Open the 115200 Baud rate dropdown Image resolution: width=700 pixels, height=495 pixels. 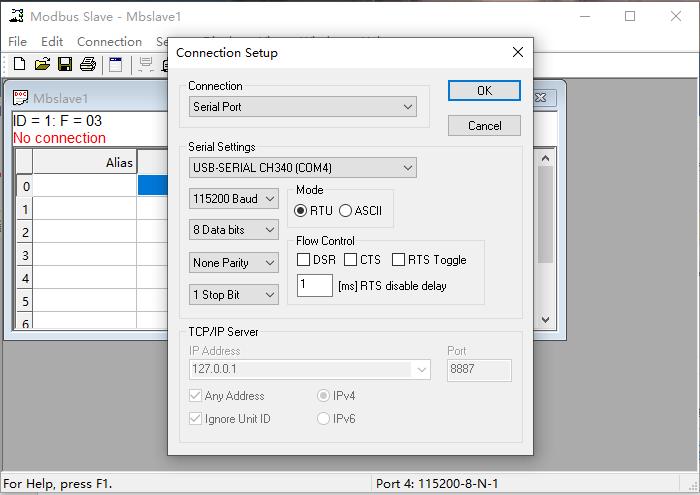[234, 199]
